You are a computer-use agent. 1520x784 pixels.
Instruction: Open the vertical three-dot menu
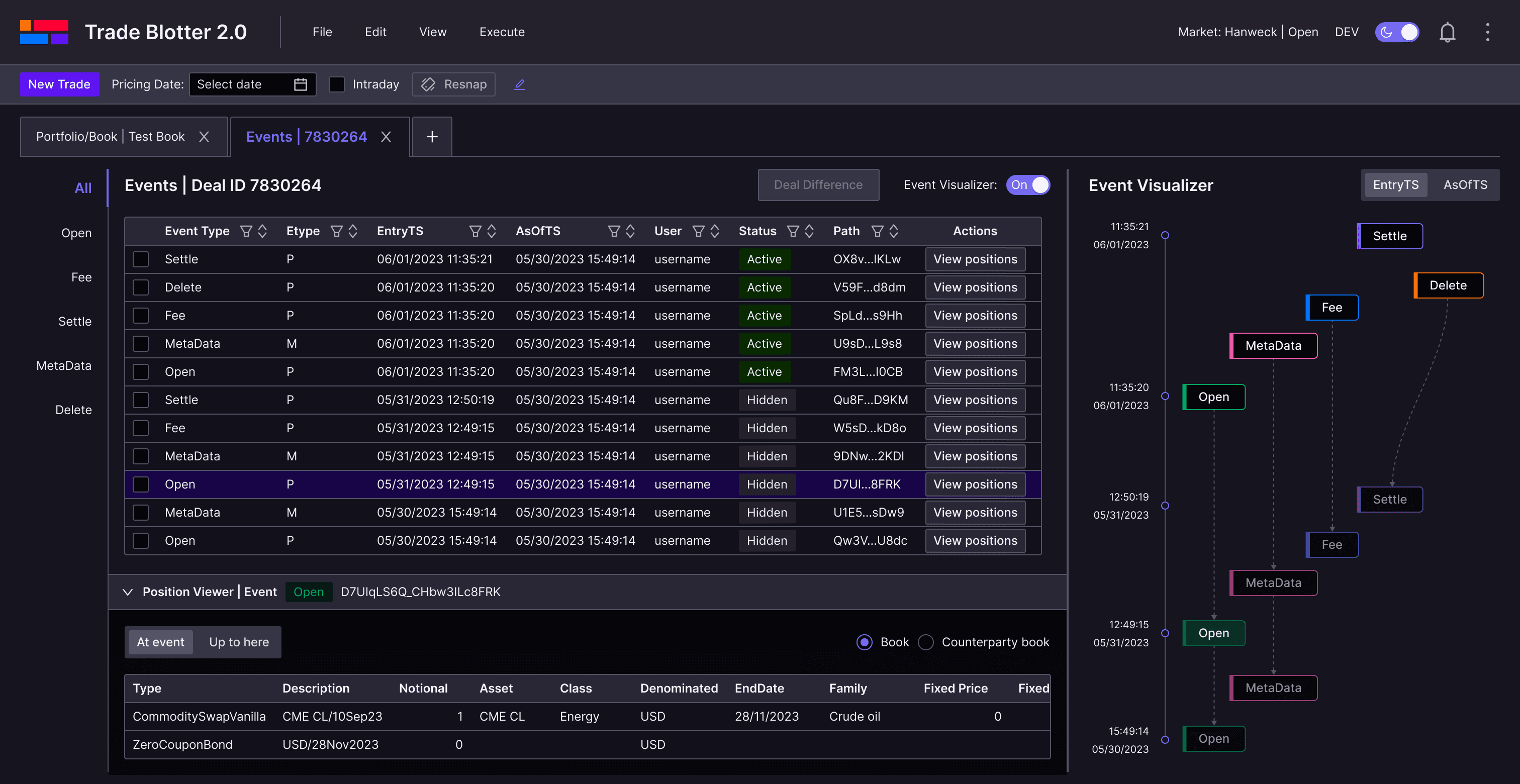1487,33
